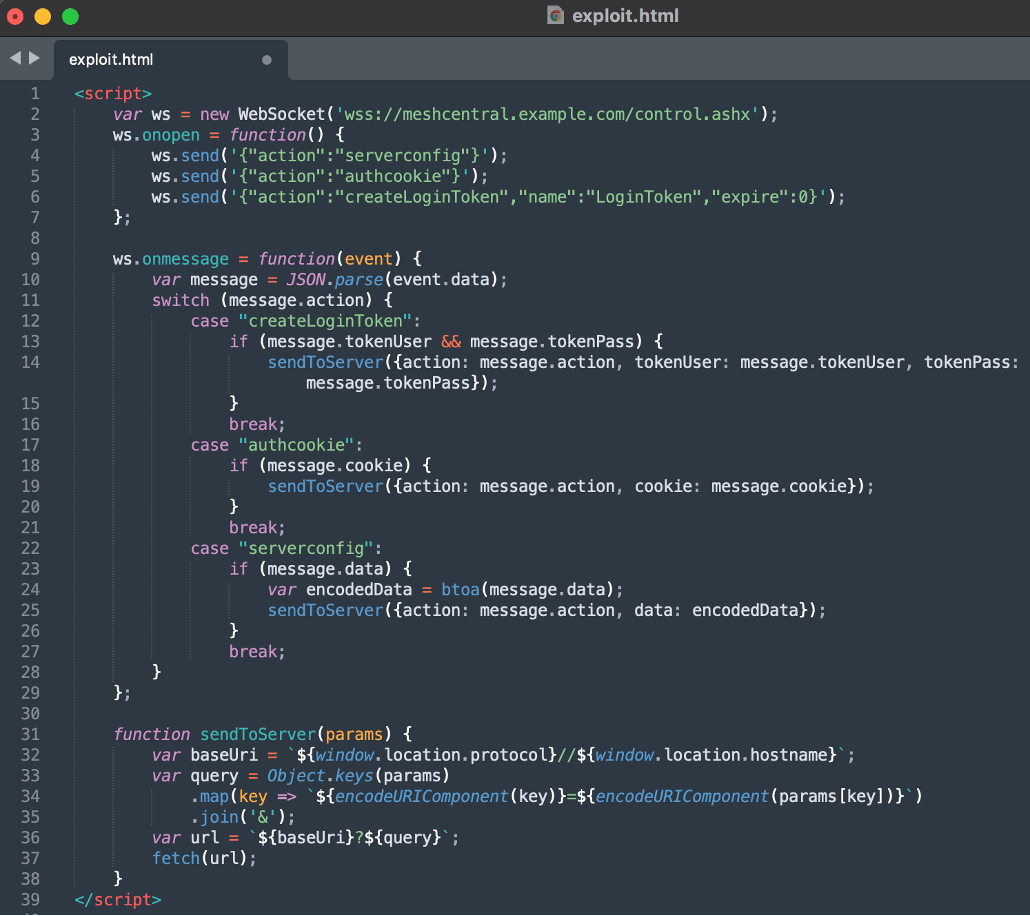1030x916 pixels.
Task: Click the break statement on line 16
Action: [x=257, y=424]
